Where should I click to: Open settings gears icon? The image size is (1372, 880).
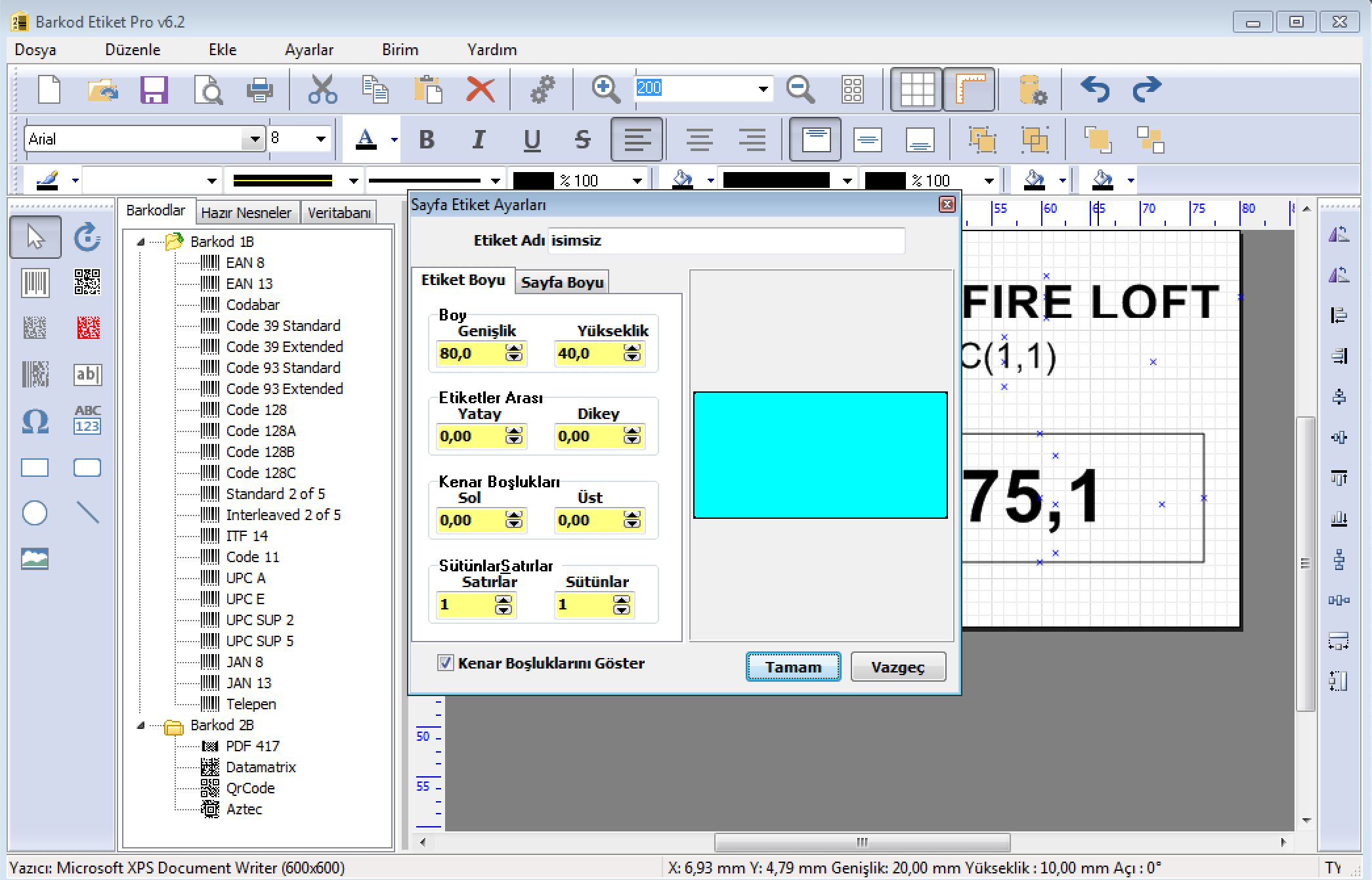(543, 89)
